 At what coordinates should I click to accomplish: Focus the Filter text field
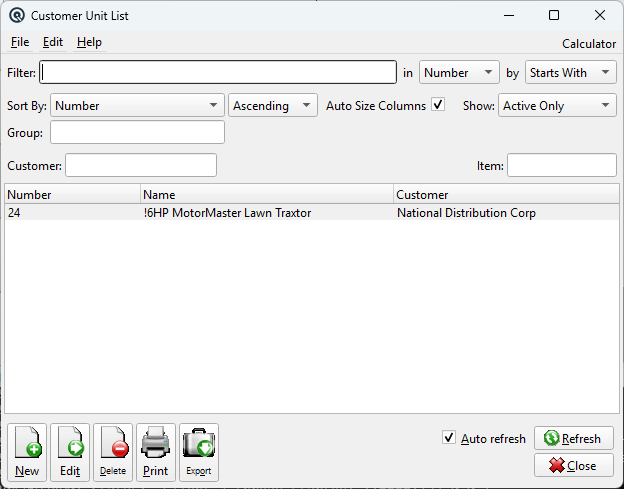pyautogui.click(x=218, y=72)
